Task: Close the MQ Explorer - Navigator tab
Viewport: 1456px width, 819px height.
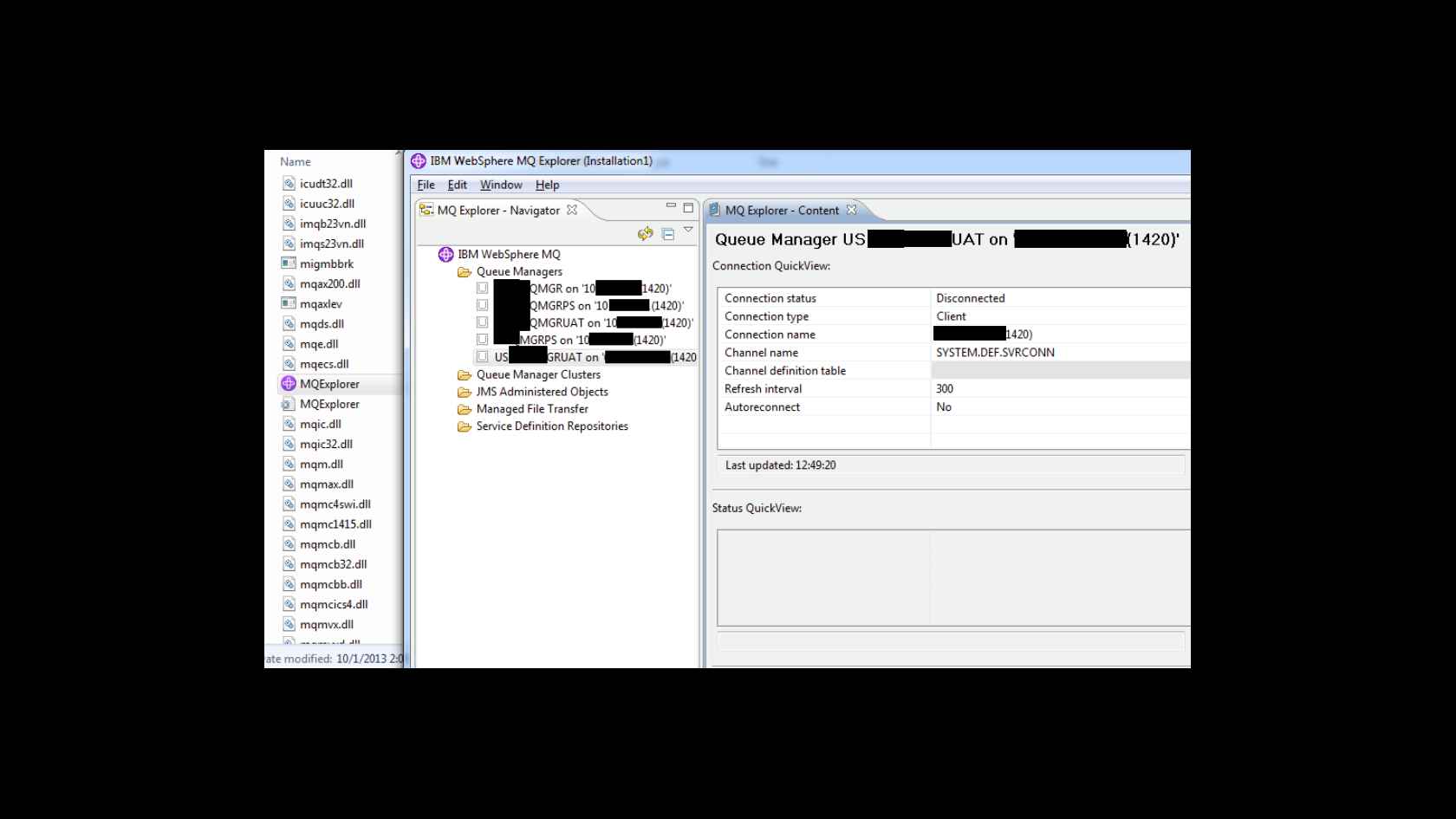Action: (x=572, y=210)
